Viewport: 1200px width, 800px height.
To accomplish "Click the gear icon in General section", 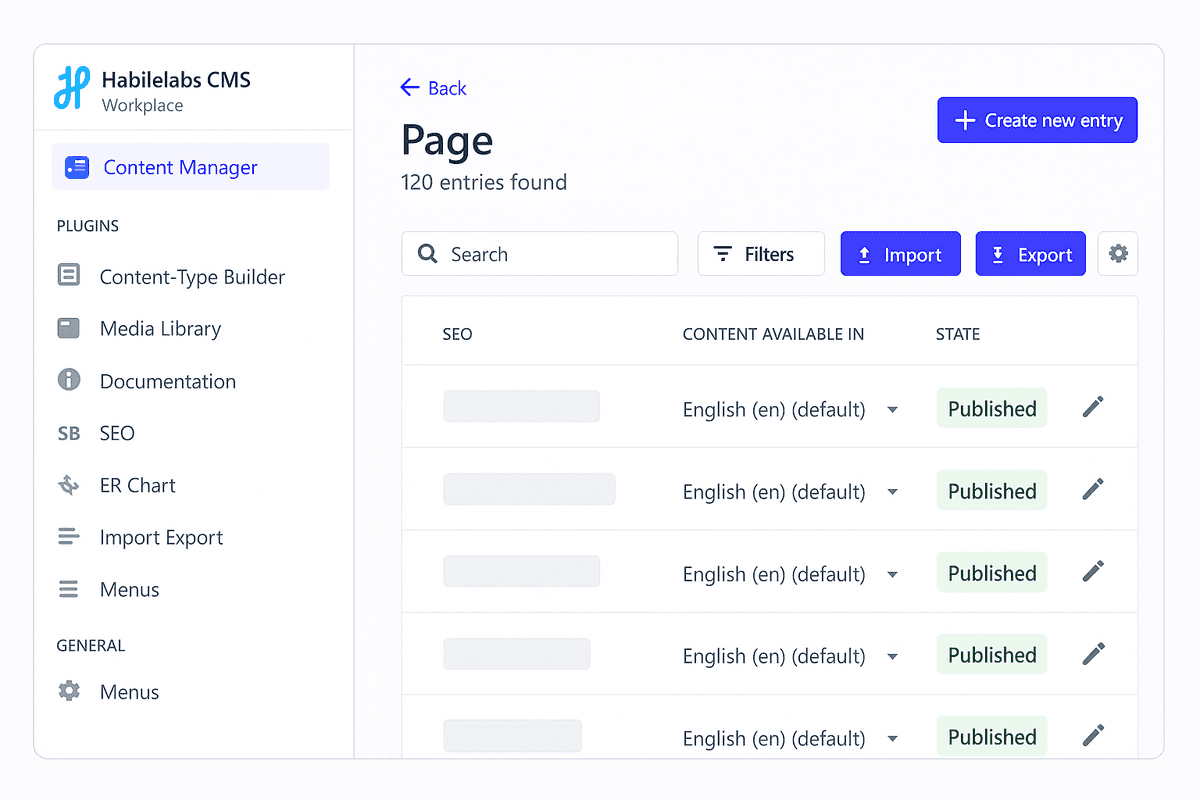I will click(x=69, y=691).
